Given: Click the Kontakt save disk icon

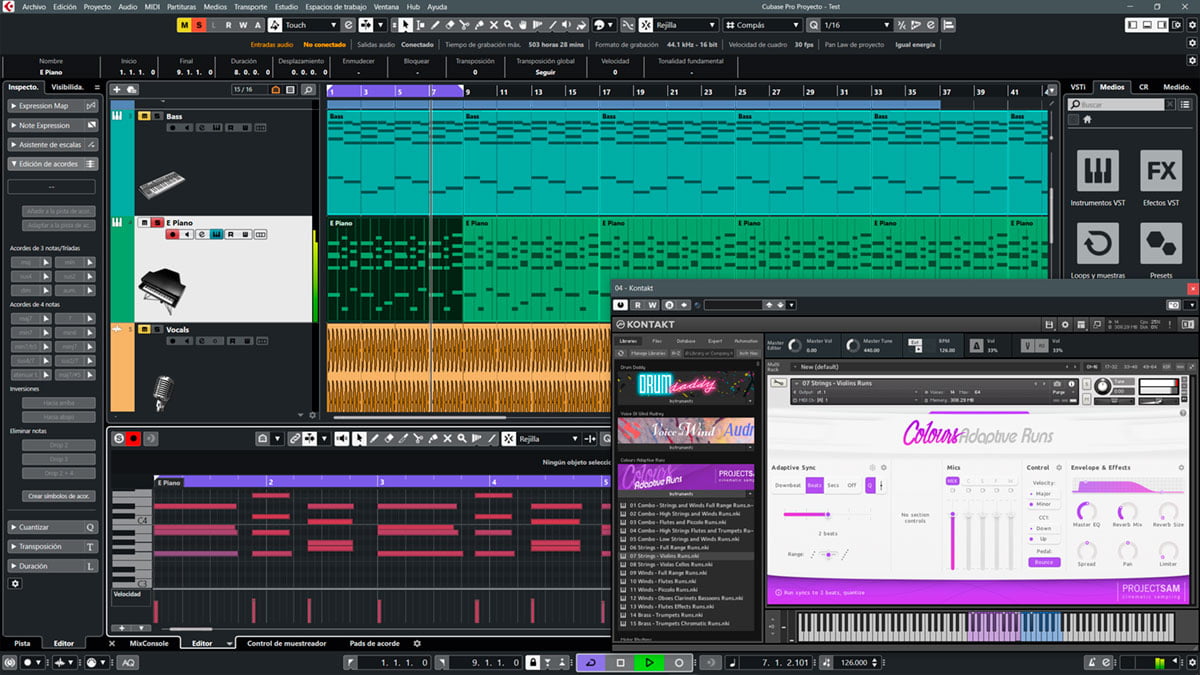Looking at the screenshot, I should pyautogui.click(x=1048, y=324).
